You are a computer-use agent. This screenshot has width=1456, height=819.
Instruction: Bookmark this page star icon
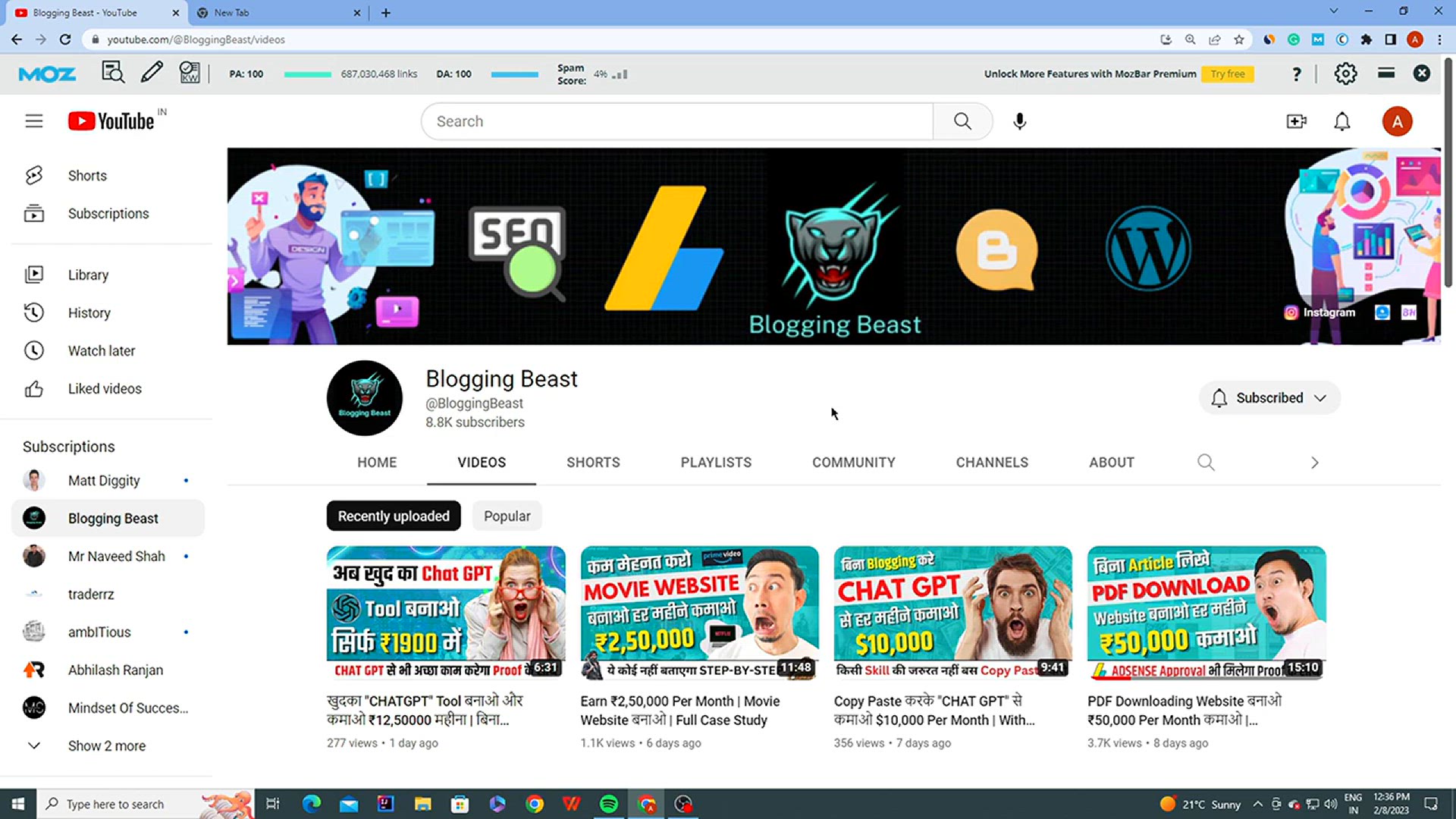(x=1239, y=39)
